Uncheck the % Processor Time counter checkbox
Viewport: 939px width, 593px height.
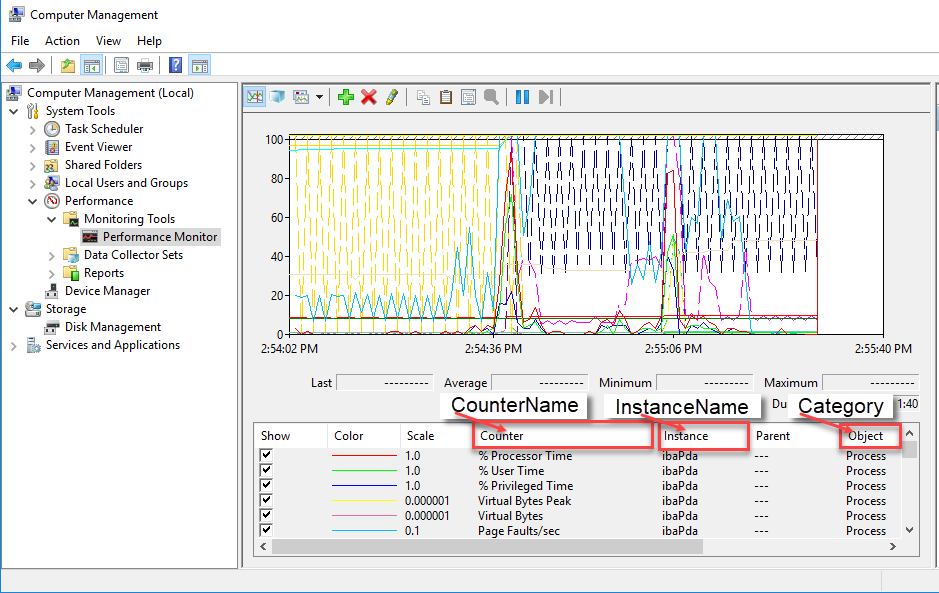click(x=267, y=456)
